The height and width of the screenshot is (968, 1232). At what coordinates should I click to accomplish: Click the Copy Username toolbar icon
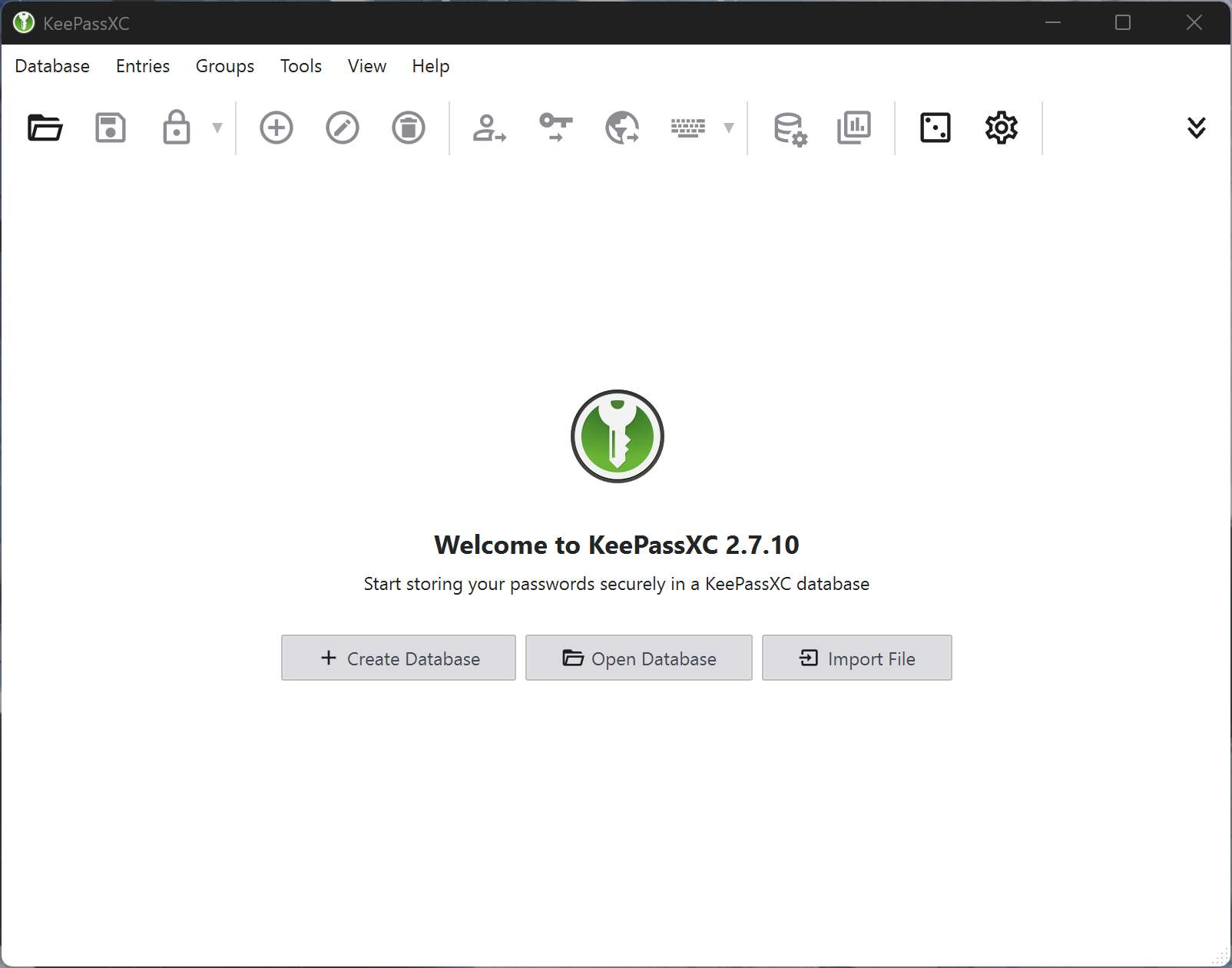pos(489,128)
